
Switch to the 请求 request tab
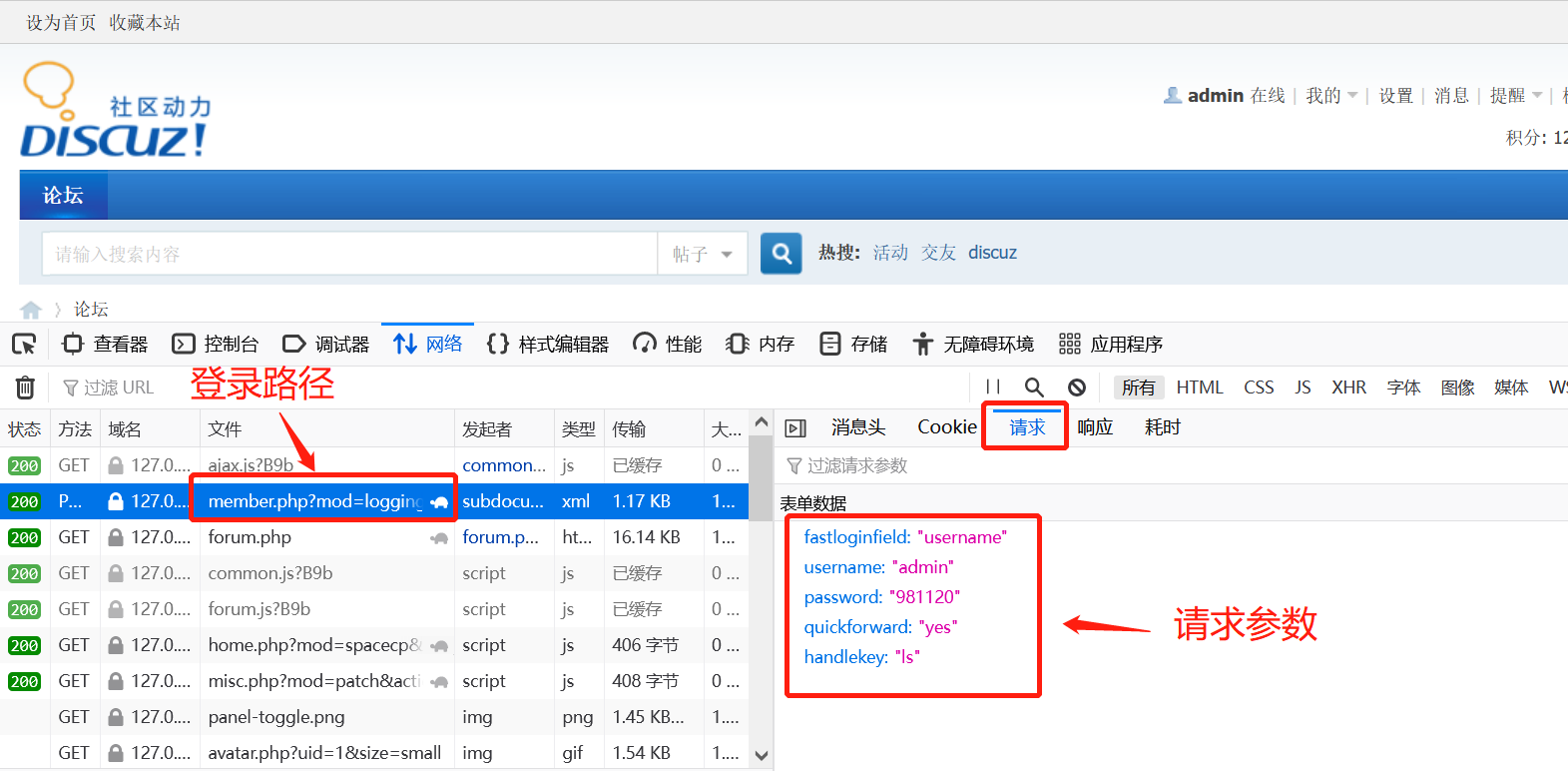(1027, 427)
